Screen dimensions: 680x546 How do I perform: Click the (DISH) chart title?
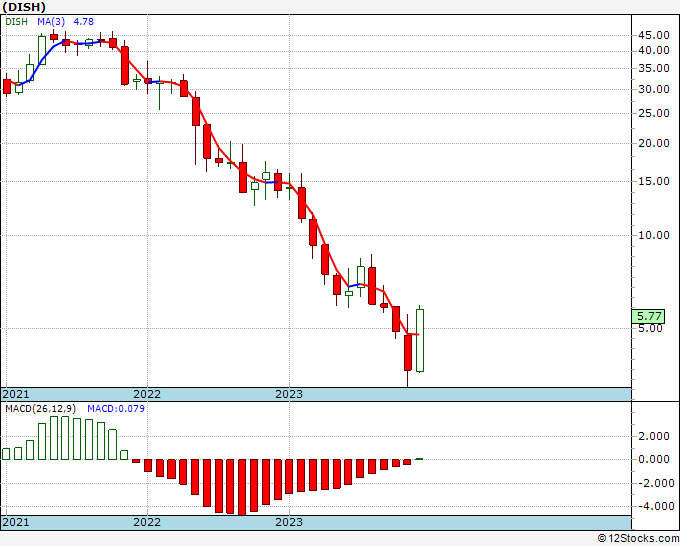[24, 7]
